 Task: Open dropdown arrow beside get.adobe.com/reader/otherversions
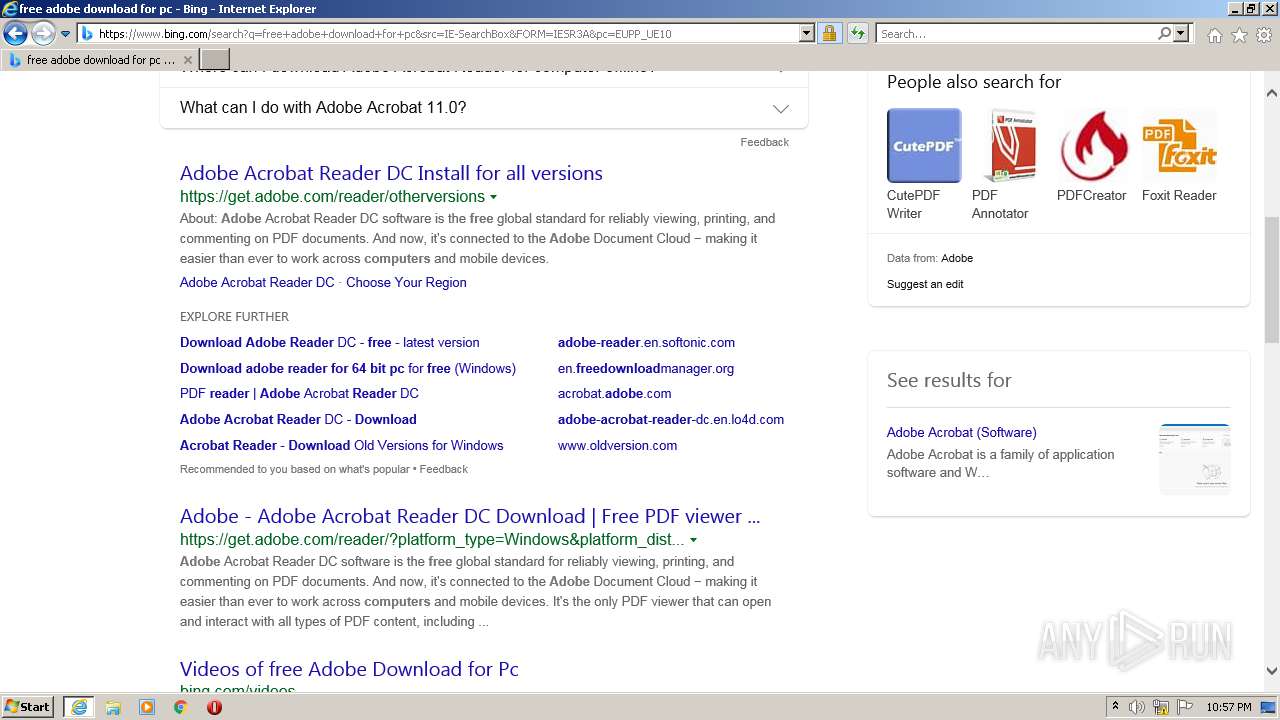coord(493,197)
